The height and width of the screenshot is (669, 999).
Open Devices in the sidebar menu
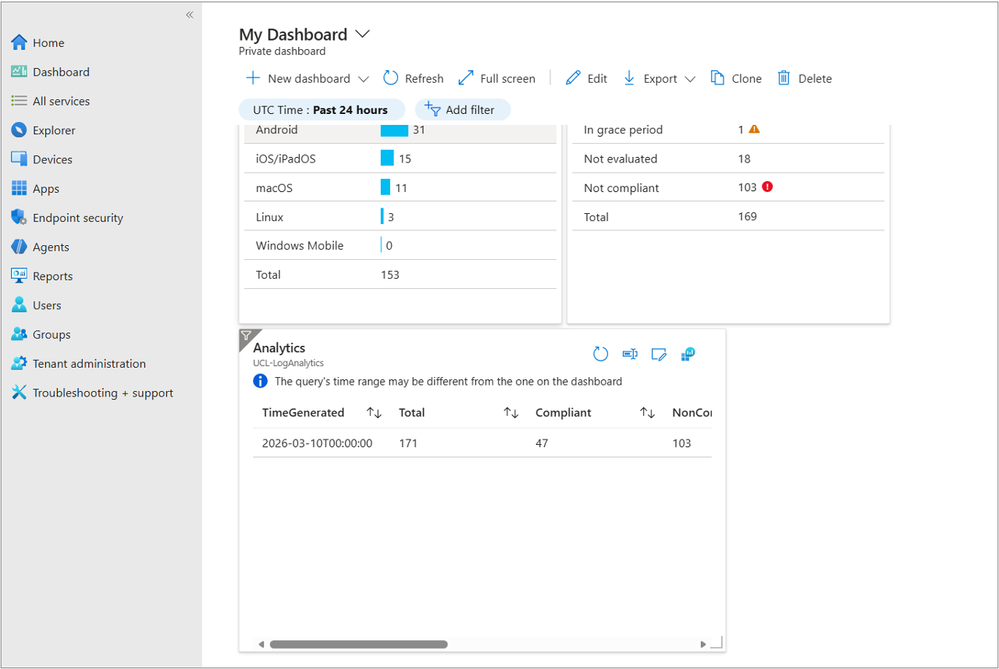click(52, 159)
